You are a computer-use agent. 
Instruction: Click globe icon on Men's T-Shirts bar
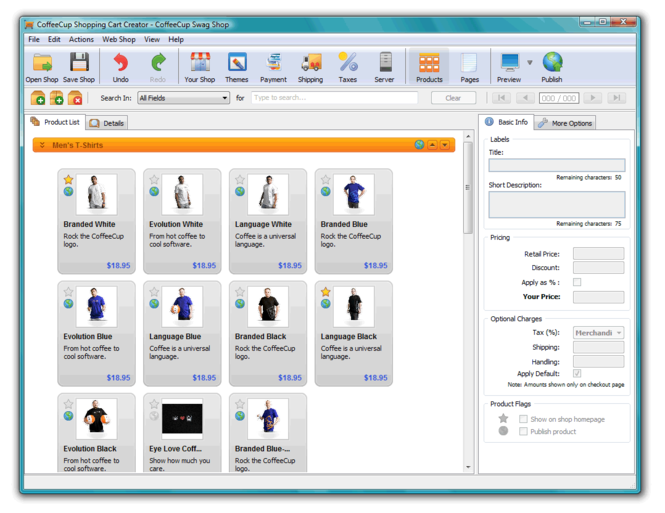[419, 145]
